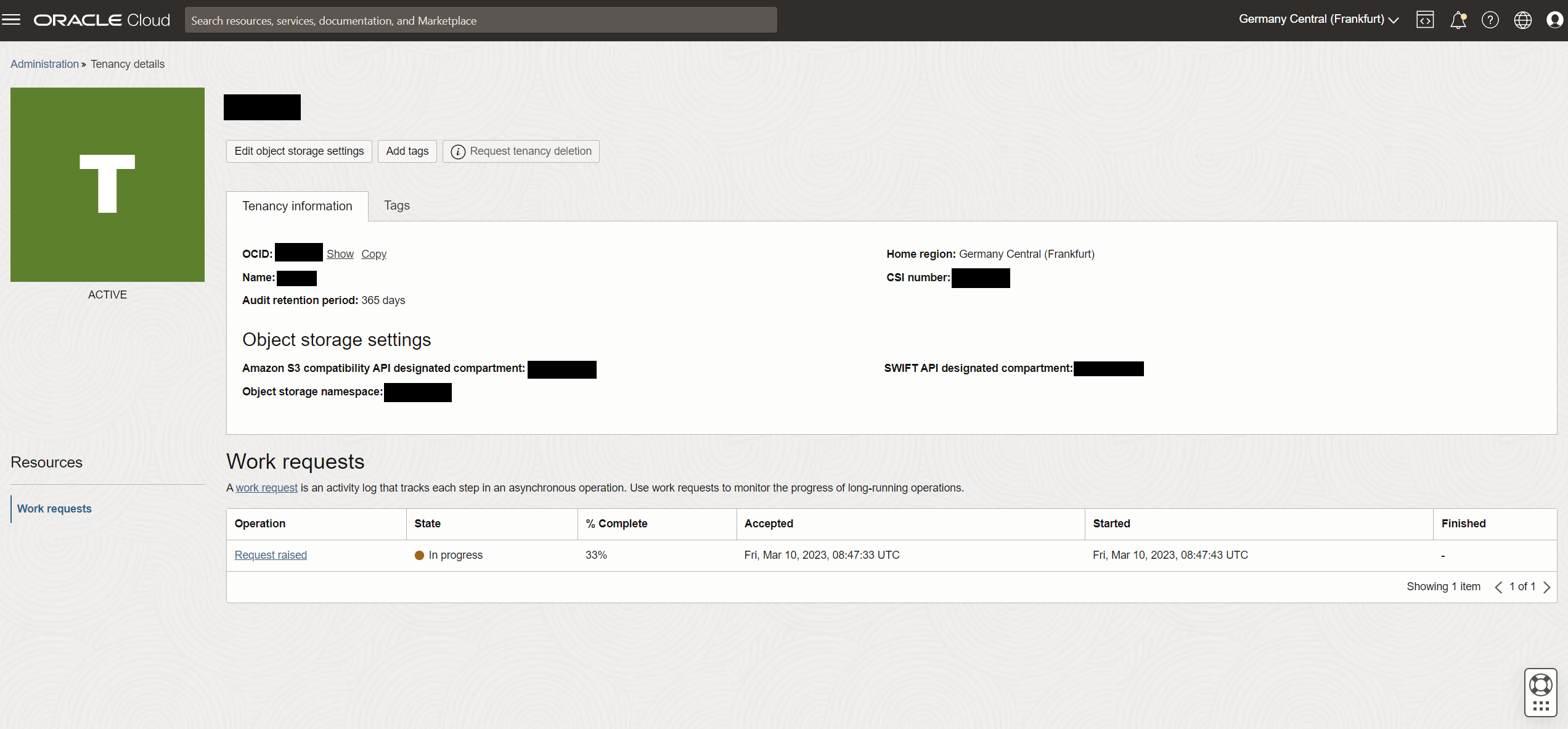
Task: Open the language globe menu
Action: [1522, 20]
